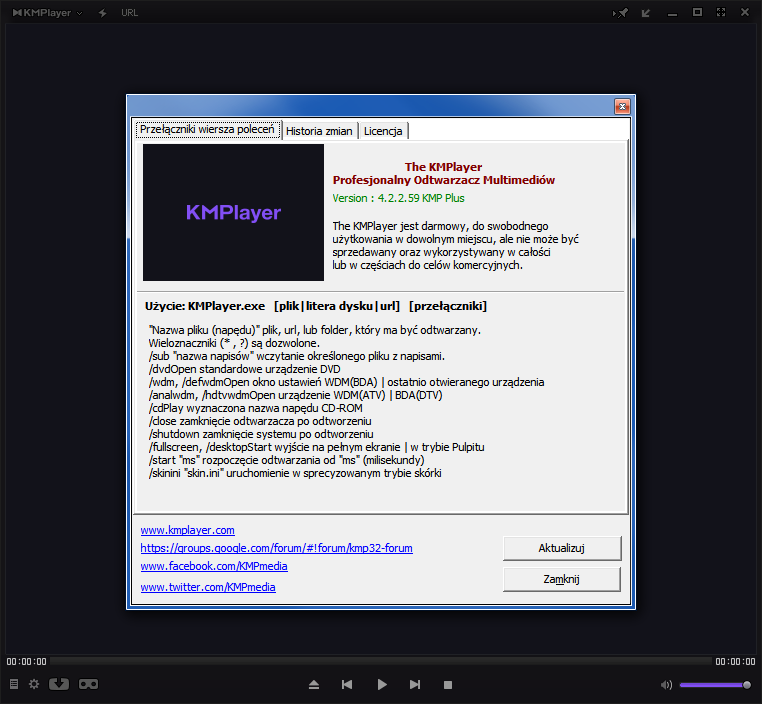Click the /close switch description line

click(260, 421)
